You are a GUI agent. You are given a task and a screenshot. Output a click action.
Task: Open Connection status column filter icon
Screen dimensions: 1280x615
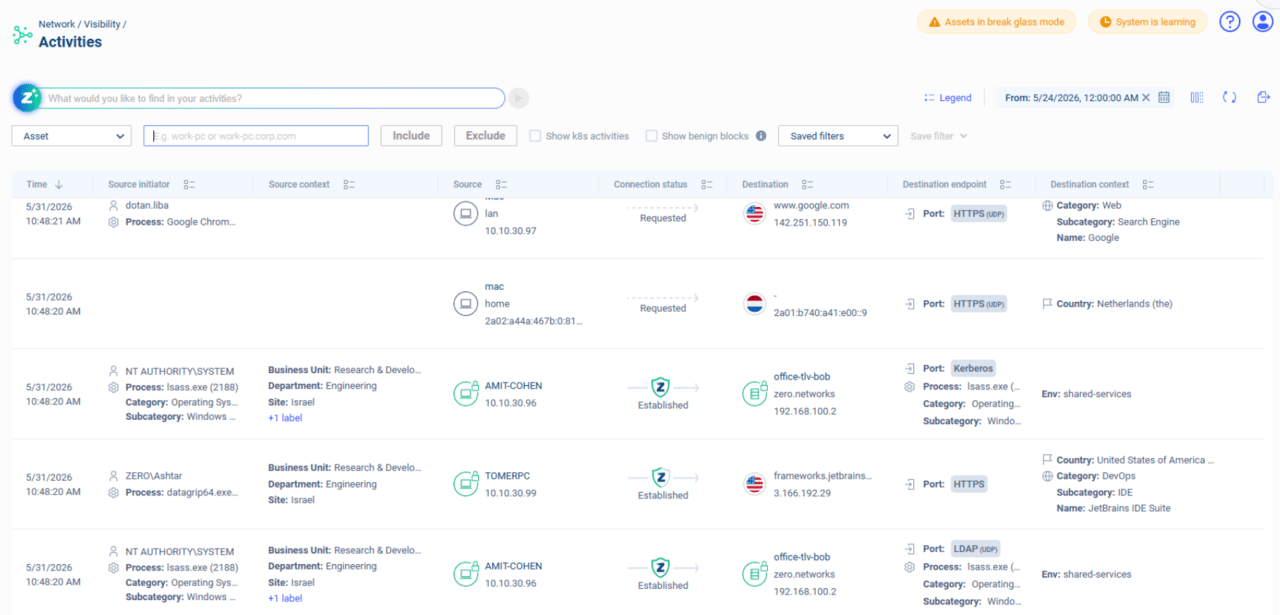pyautogui.click(x=707, y=185)
